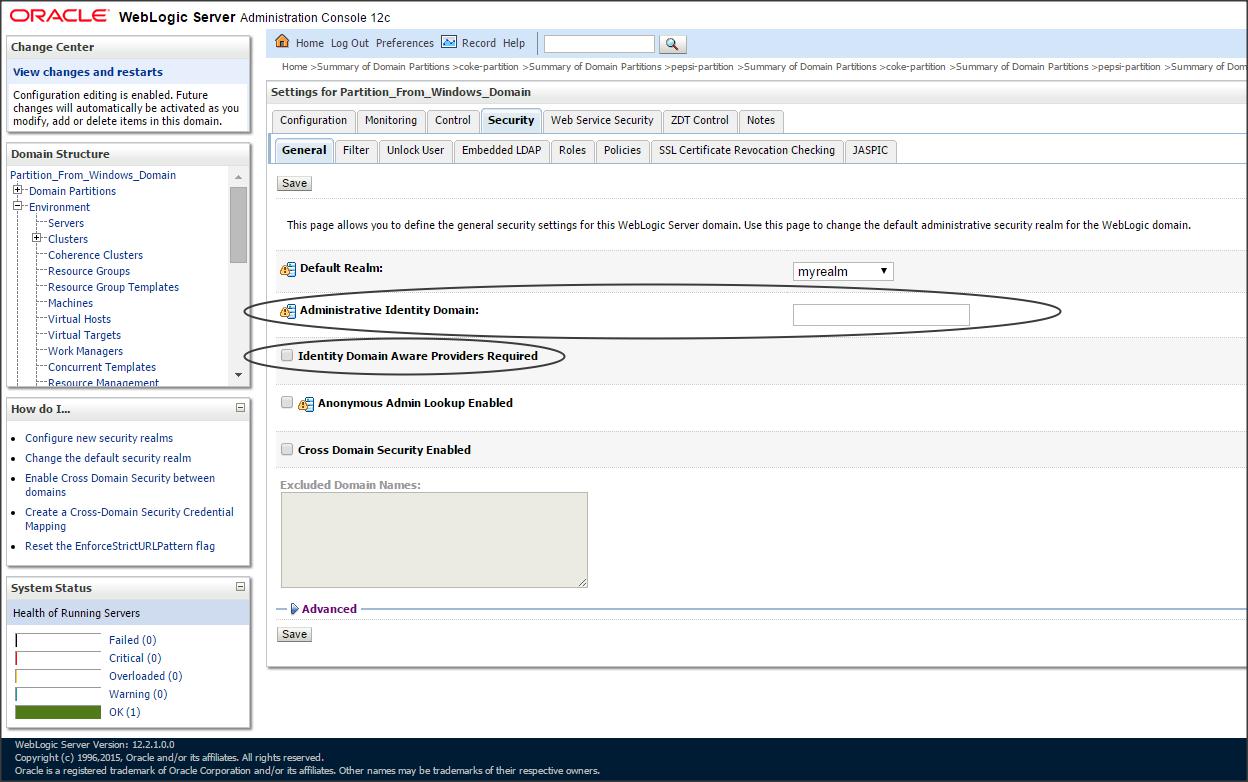Switch to the ZDT Control tab

(700, 120)
